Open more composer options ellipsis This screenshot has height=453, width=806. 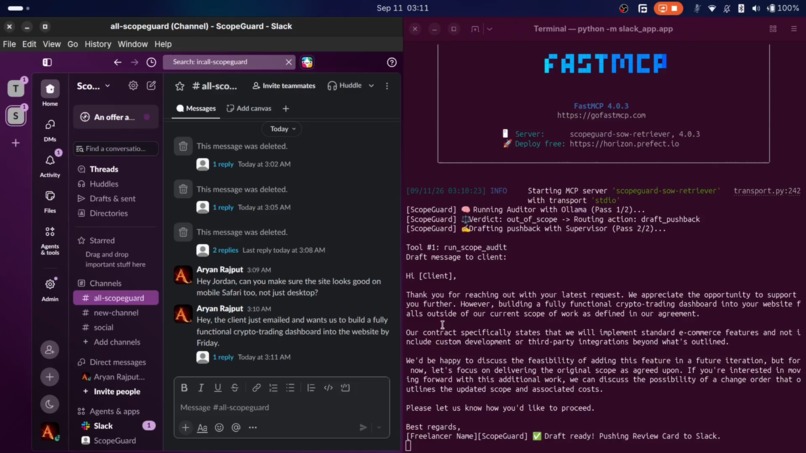[x=253, y=427]
